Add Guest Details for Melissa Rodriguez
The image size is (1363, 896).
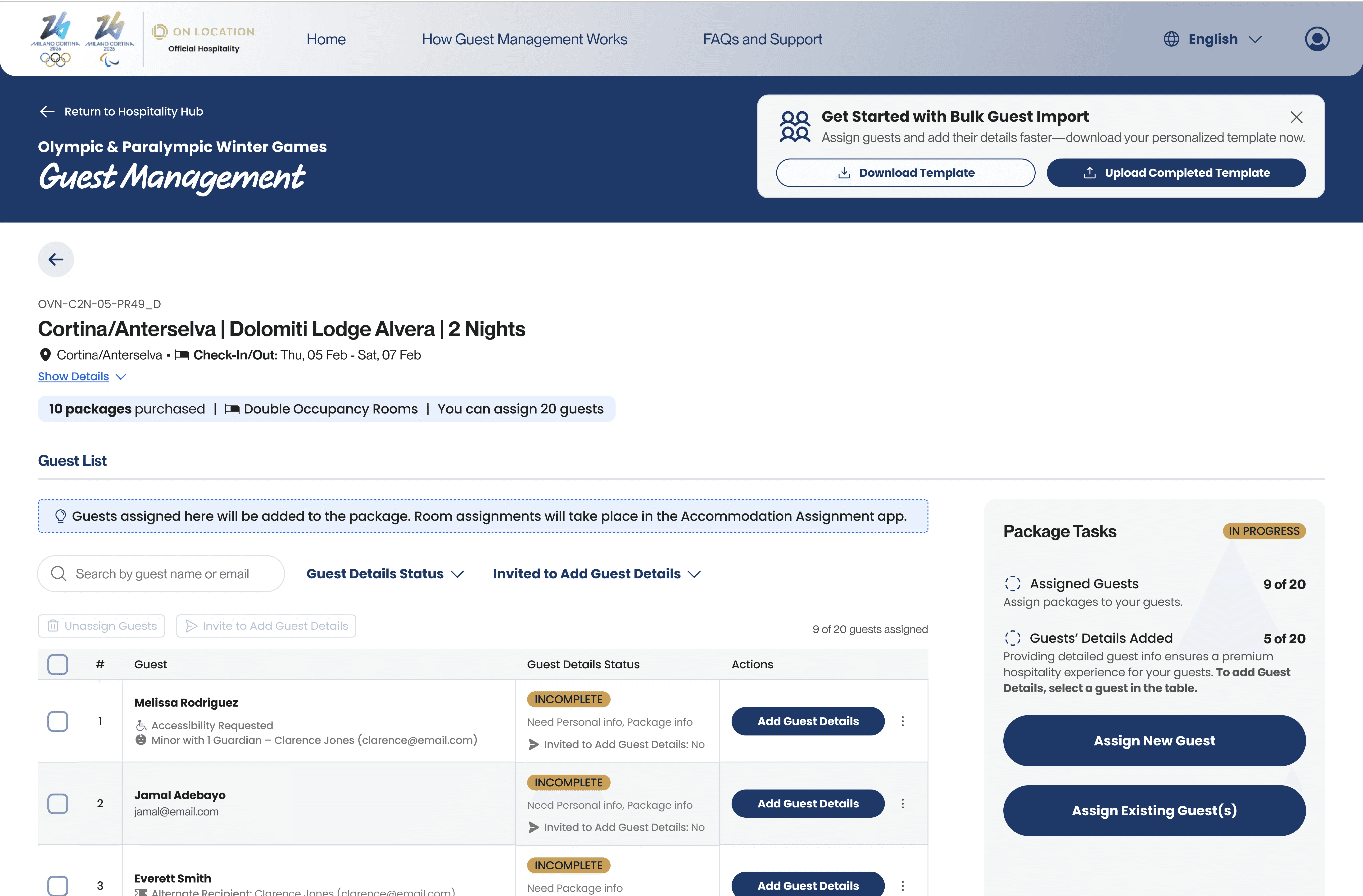point(808,721)
